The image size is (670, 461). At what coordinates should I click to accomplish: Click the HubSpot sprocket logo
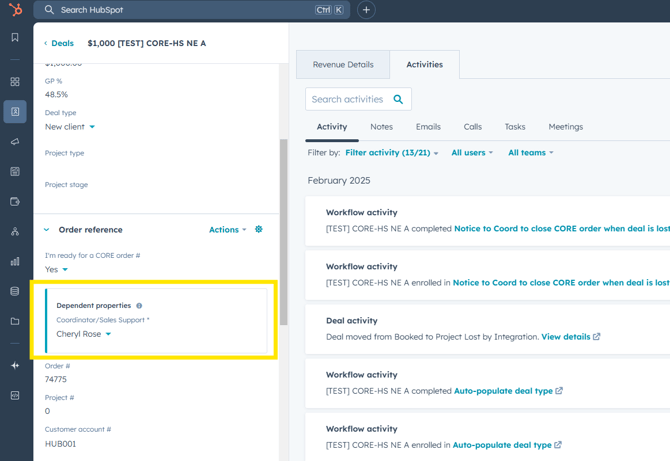coord(15,10)
